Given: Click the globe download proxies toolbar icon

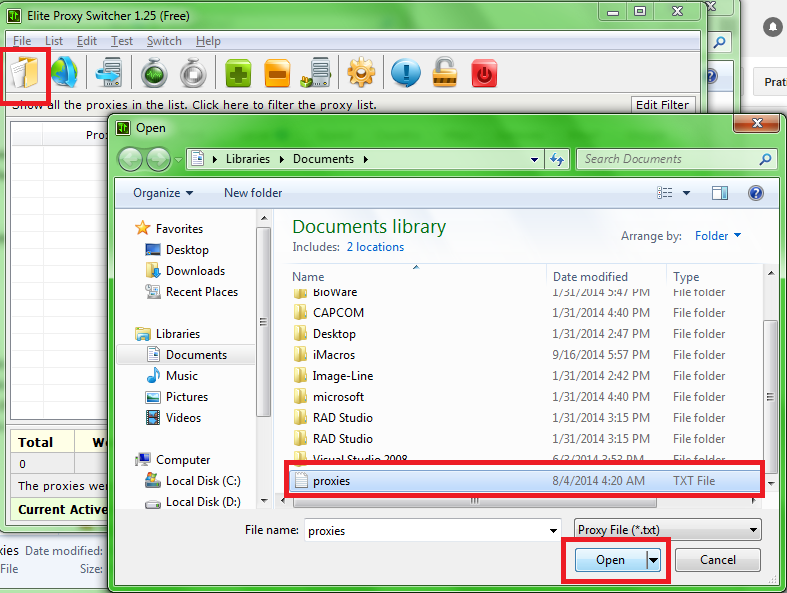Looking at the screenshot, I should [x=64, y=73].
